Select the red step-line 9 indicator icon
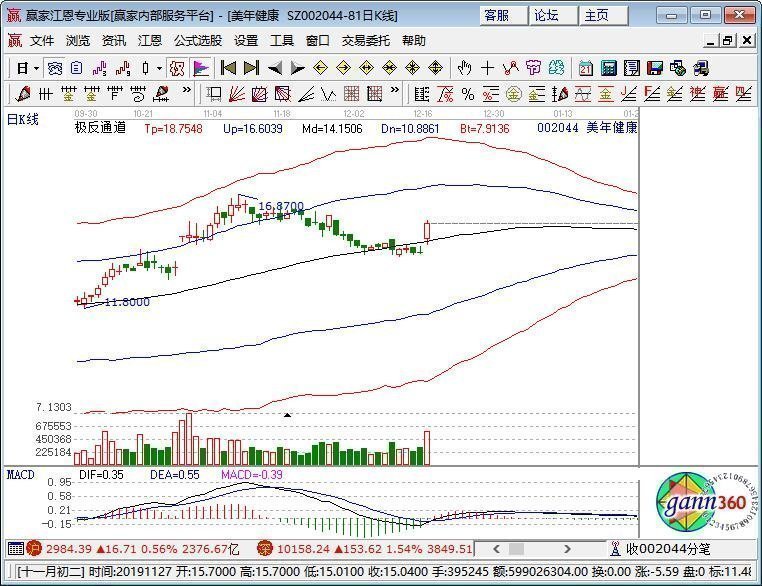Image resolution: width=762 pixels, height=586 pixels. click(x=122, y=68)
